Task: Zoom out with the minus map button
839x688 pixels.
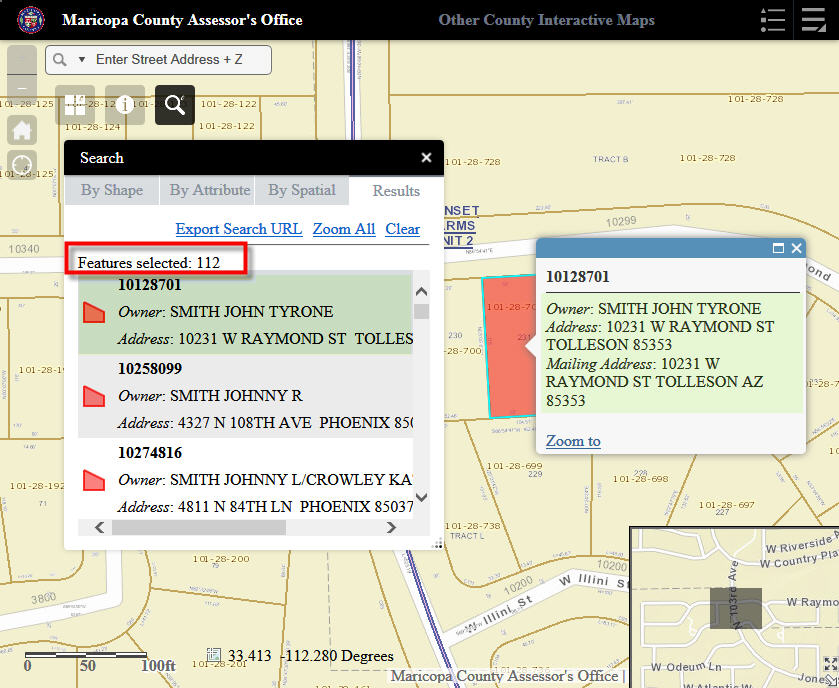Action: coord(22,87)
